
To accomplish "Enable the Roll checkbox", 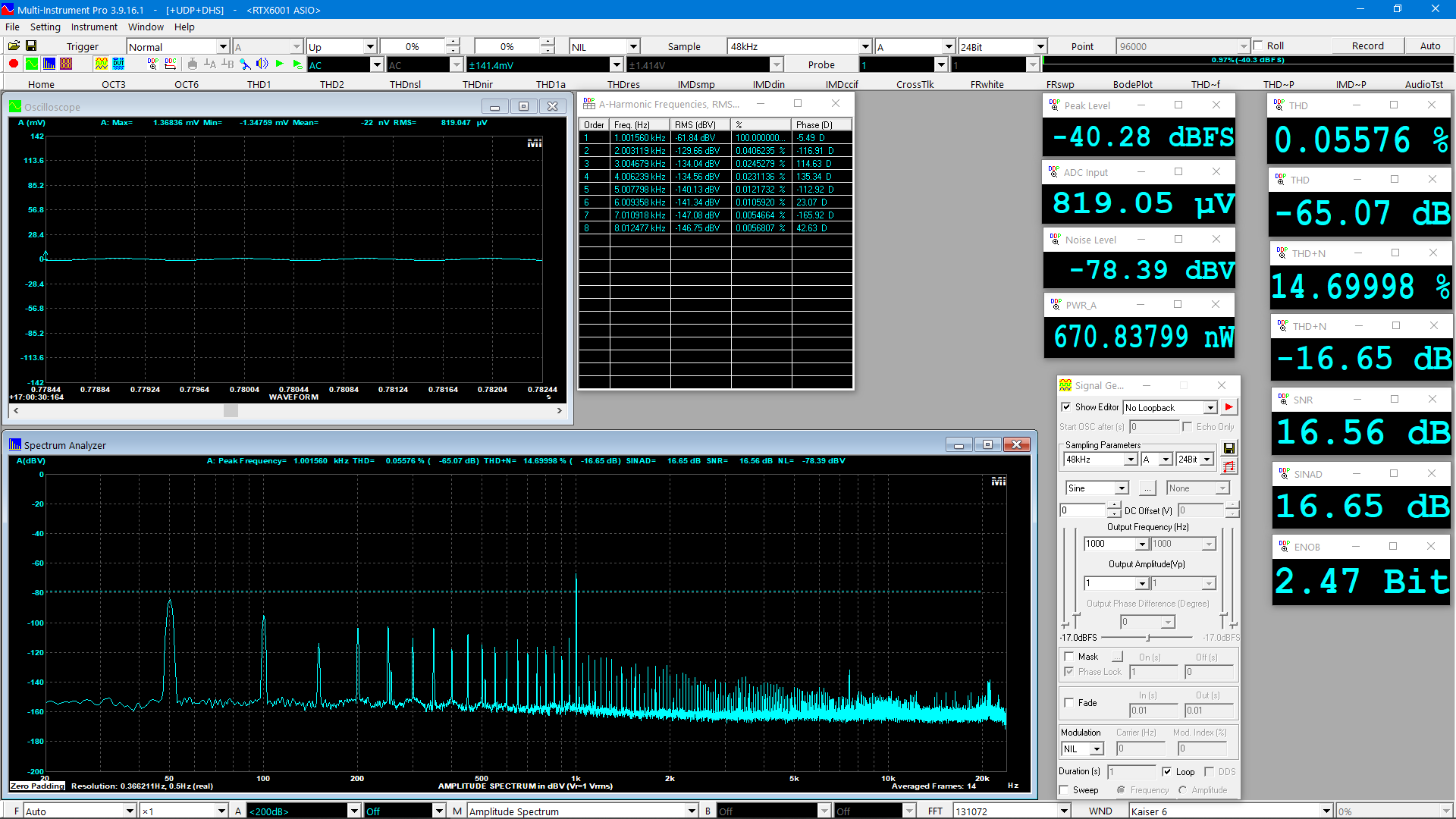I will click(1259, 45).
